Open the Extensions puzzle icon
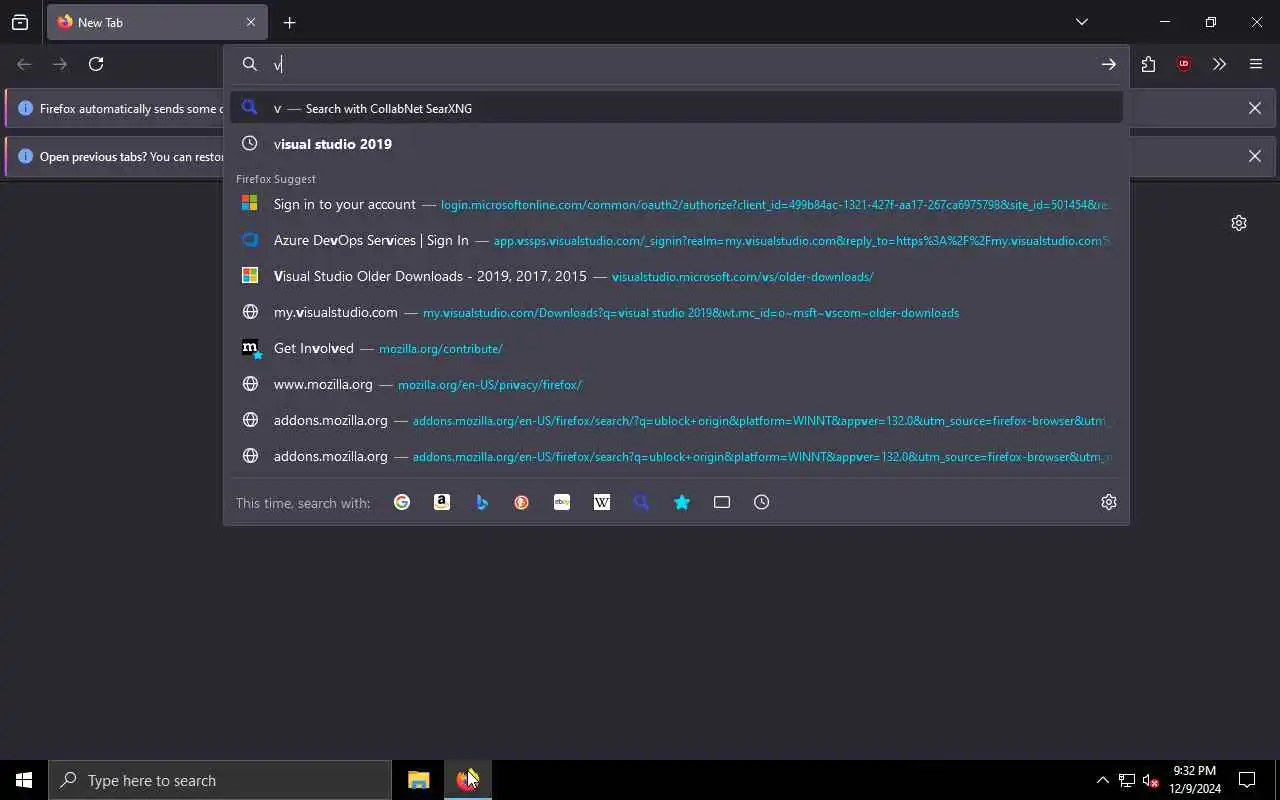The width and height of the screenshot is (1280, 800). (1148, 64)
